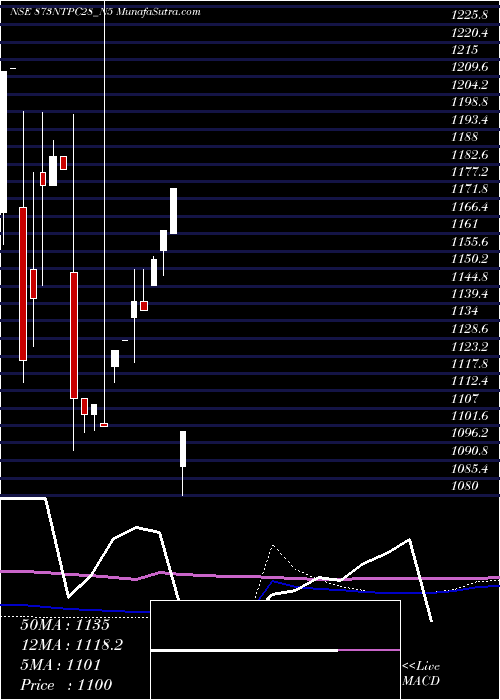Screen dimensions: 500x700
Task: Click the 1085.4 price axis label
Action: click(x=469, y=468)
